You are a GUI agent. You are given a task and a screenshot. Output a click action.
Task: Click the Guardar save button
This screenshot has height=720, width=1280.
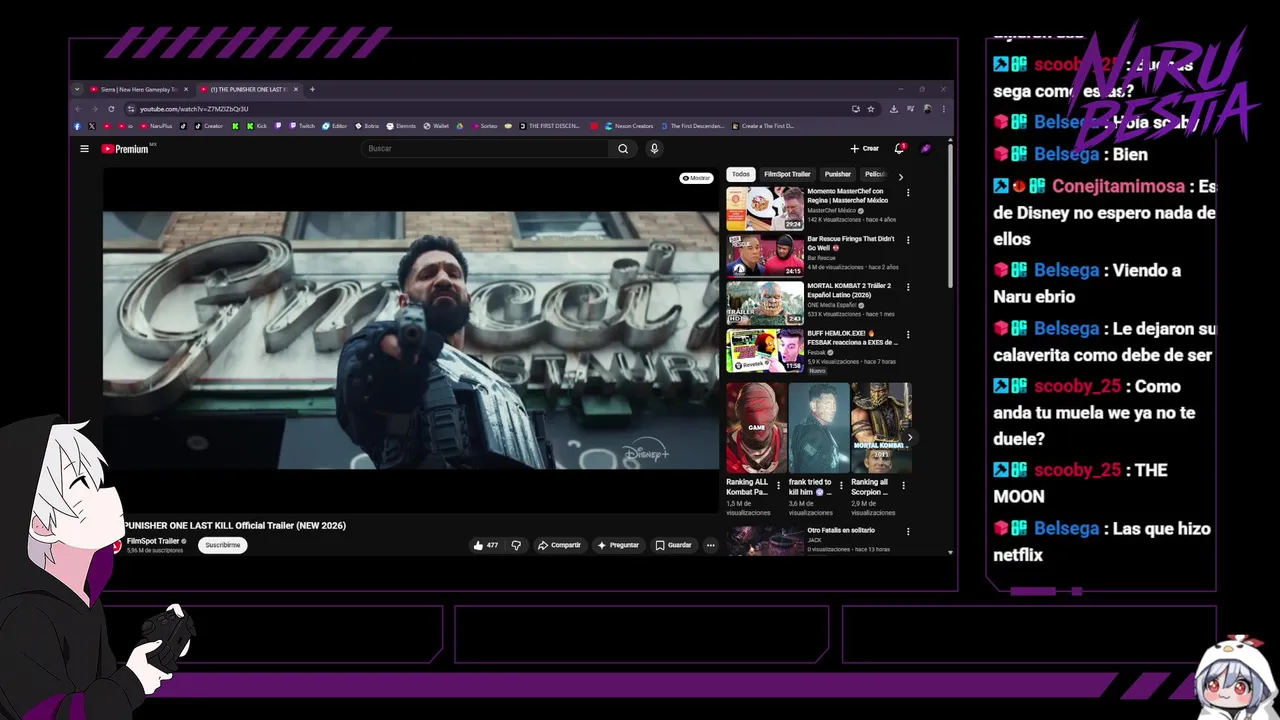coord(673,545)
